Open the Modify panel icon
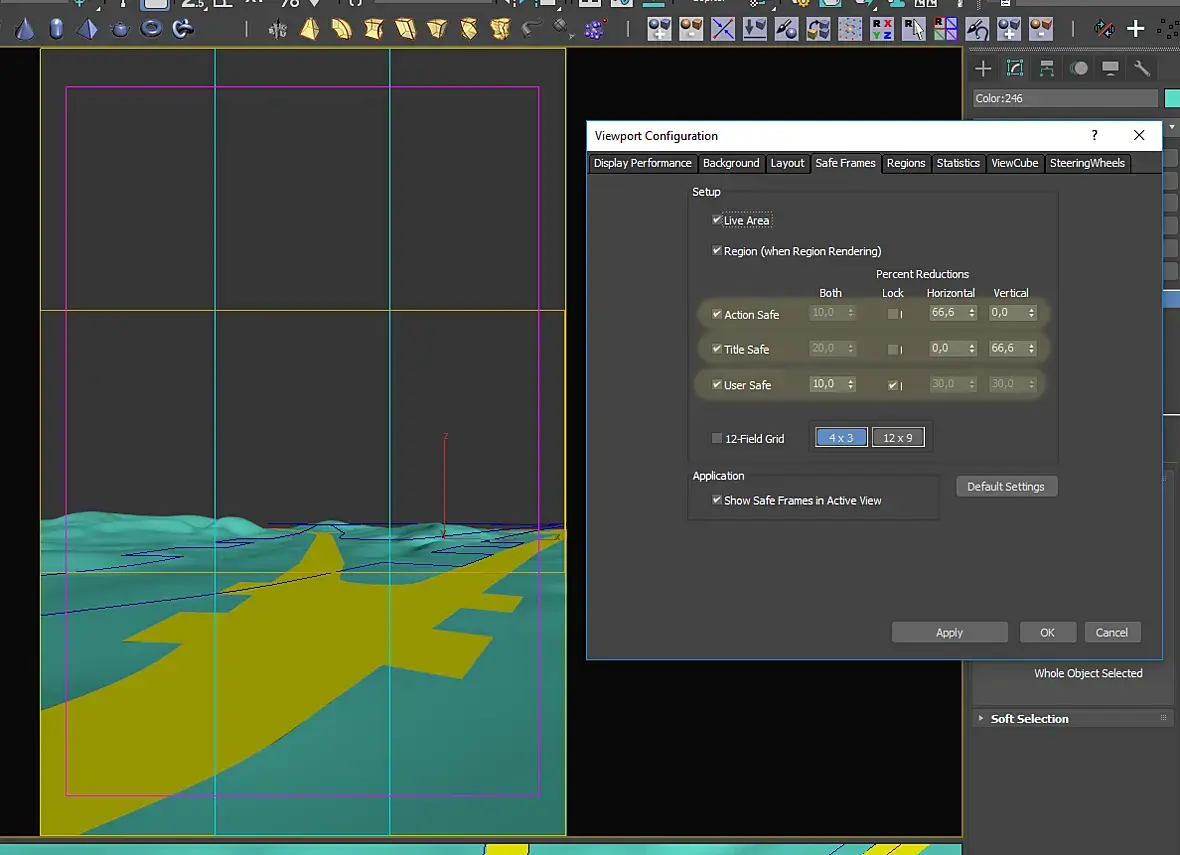 click(x=1015, y=69)
